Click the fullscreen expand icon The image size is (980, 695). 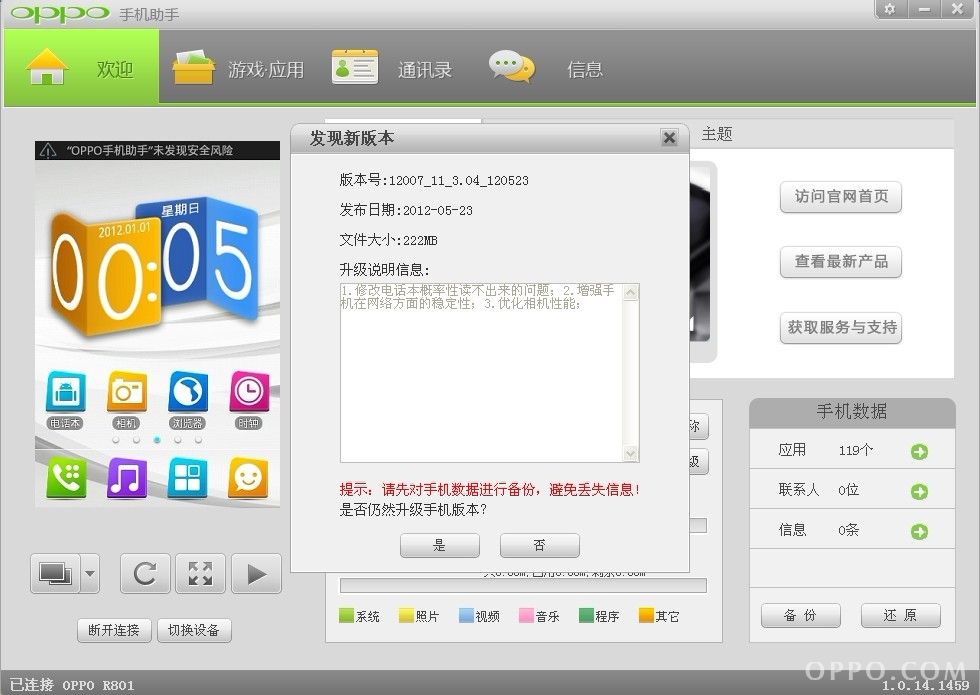click(201, 573)
